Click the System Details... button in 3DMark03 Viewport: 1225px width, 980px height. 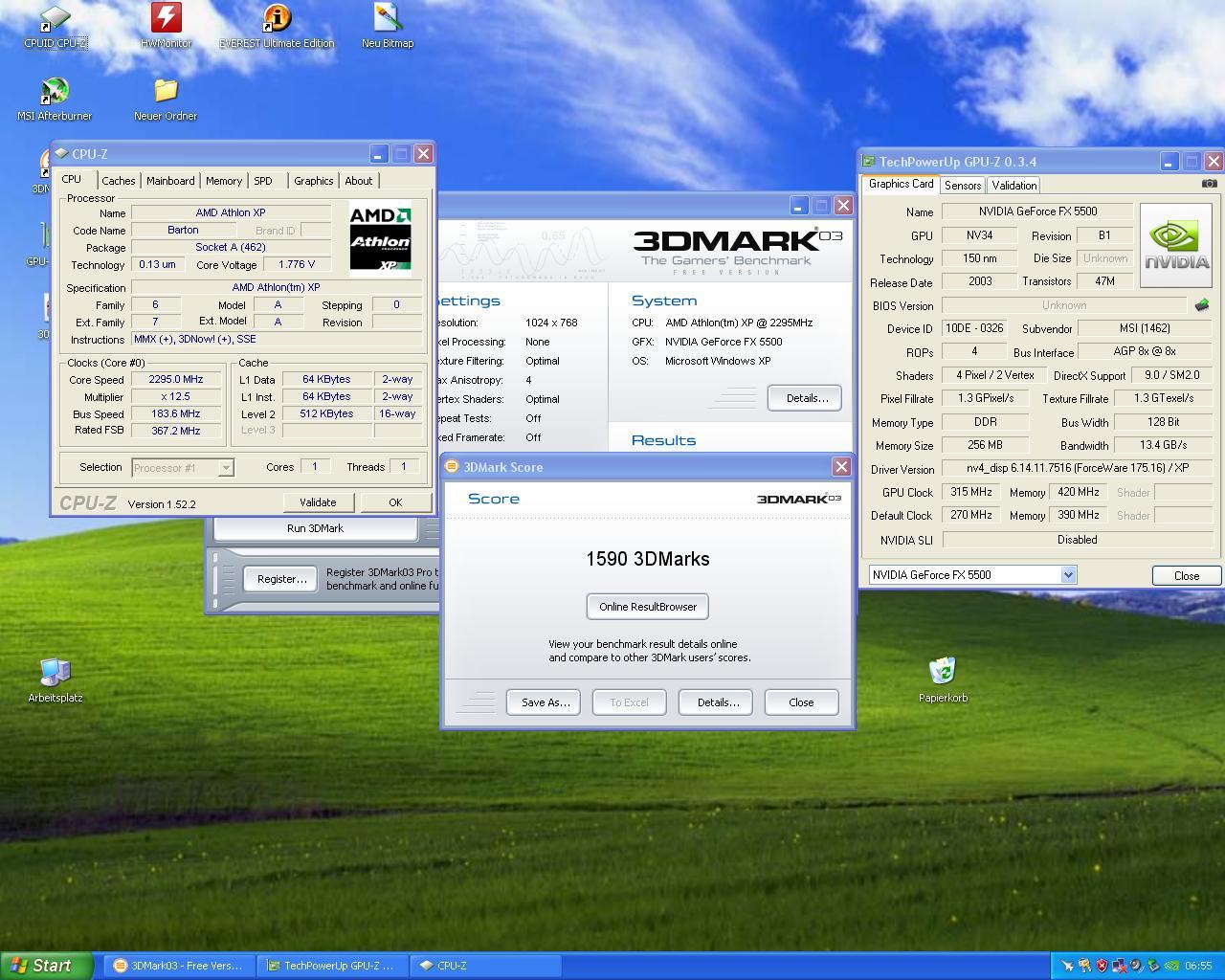[x=806, y=398]
